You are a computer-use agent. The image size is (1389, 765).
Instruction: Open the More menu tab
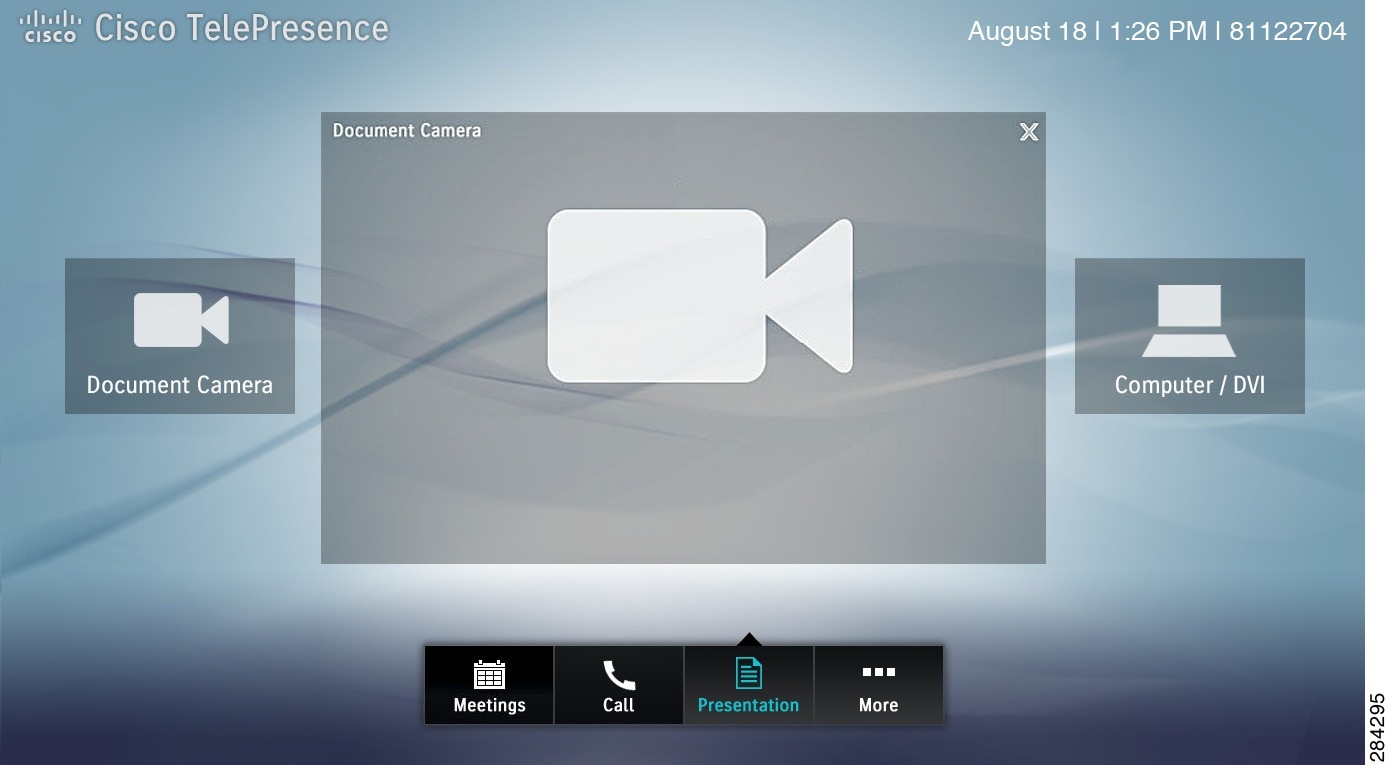click(879, 685)
